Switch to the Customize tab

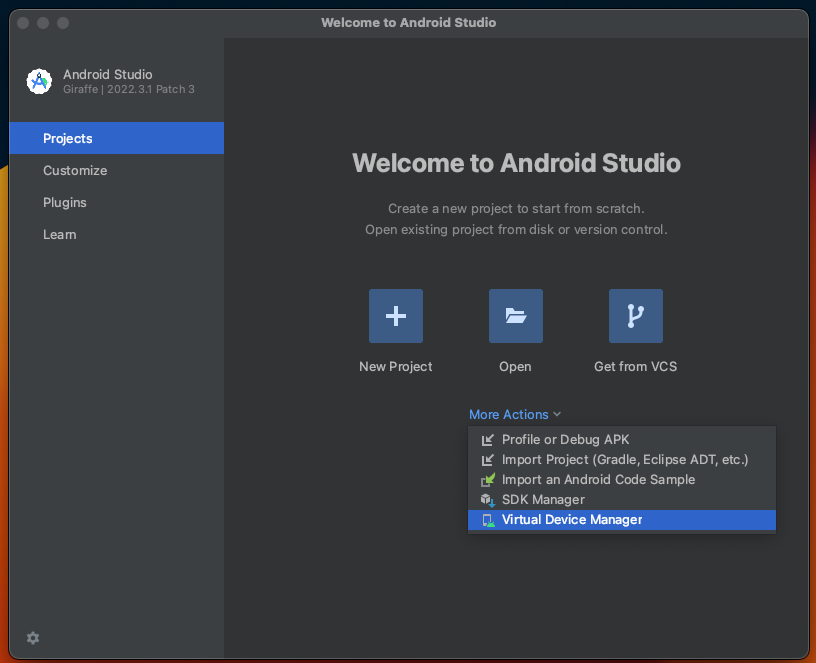click(117, 170)
